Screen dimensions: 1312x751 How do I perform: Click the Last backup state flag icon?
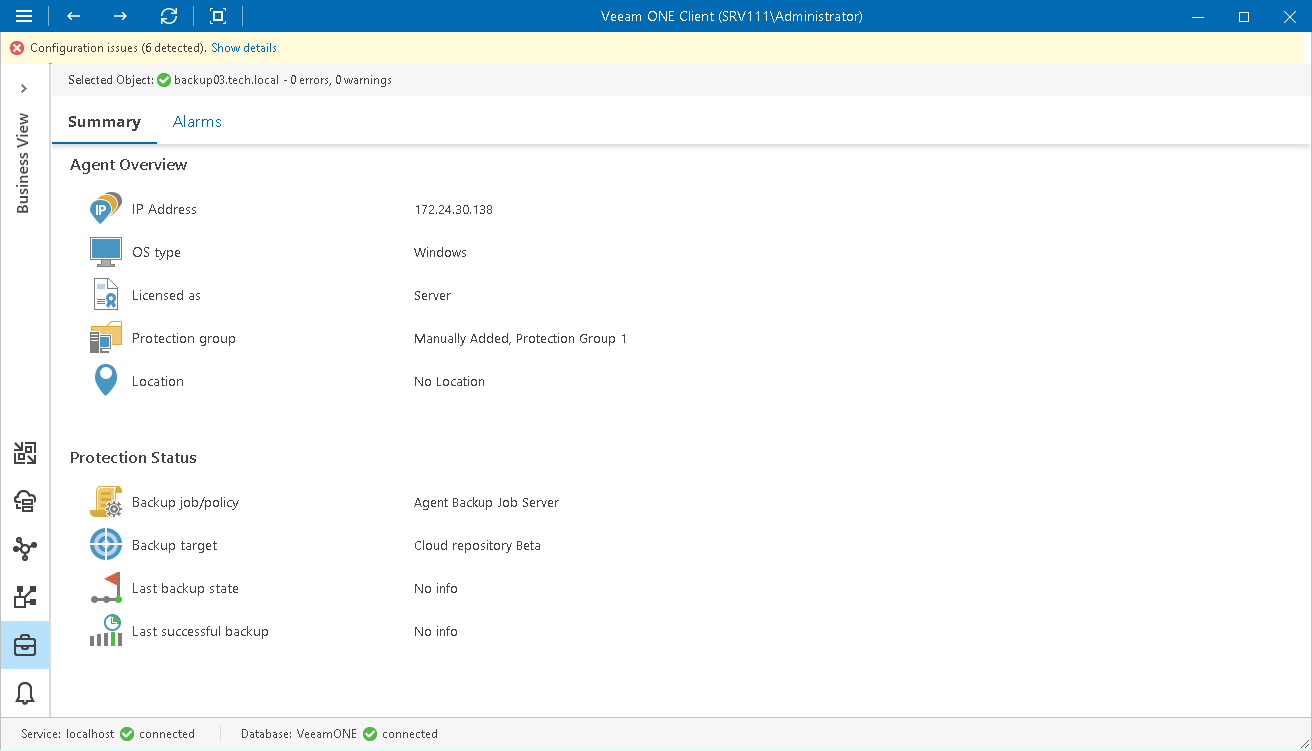click(x=105, y=587)
